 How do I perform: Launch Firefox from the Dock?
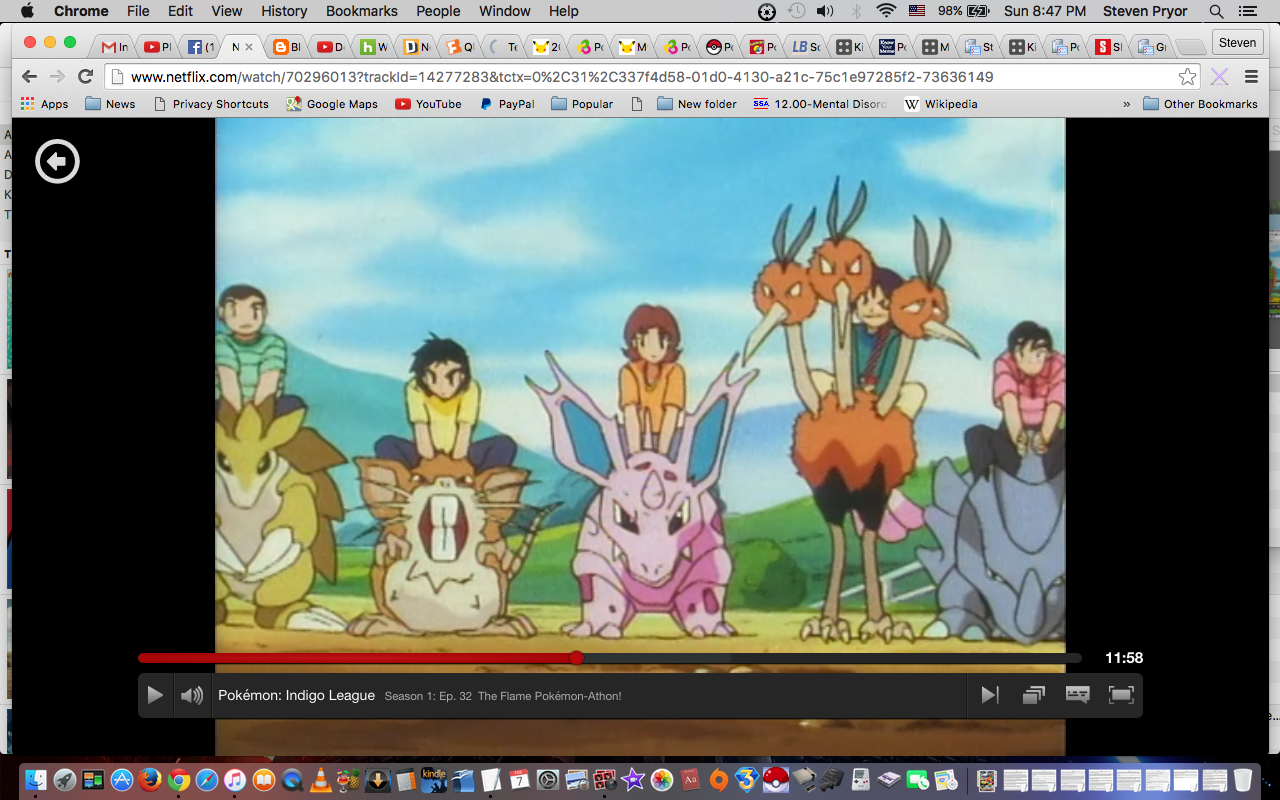[x=151, y=780]
